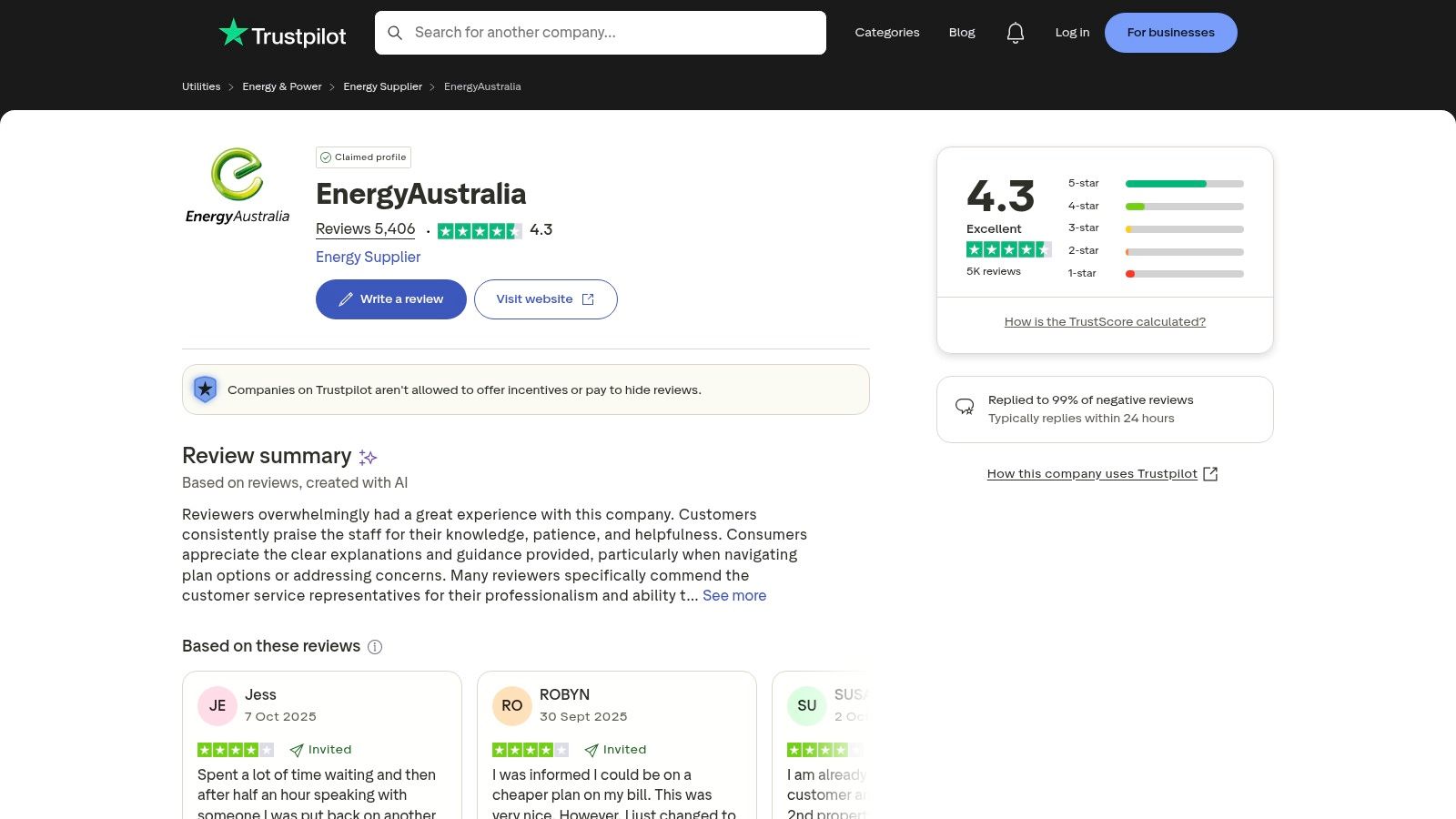Open the Categories menu item

pos(886,33)
